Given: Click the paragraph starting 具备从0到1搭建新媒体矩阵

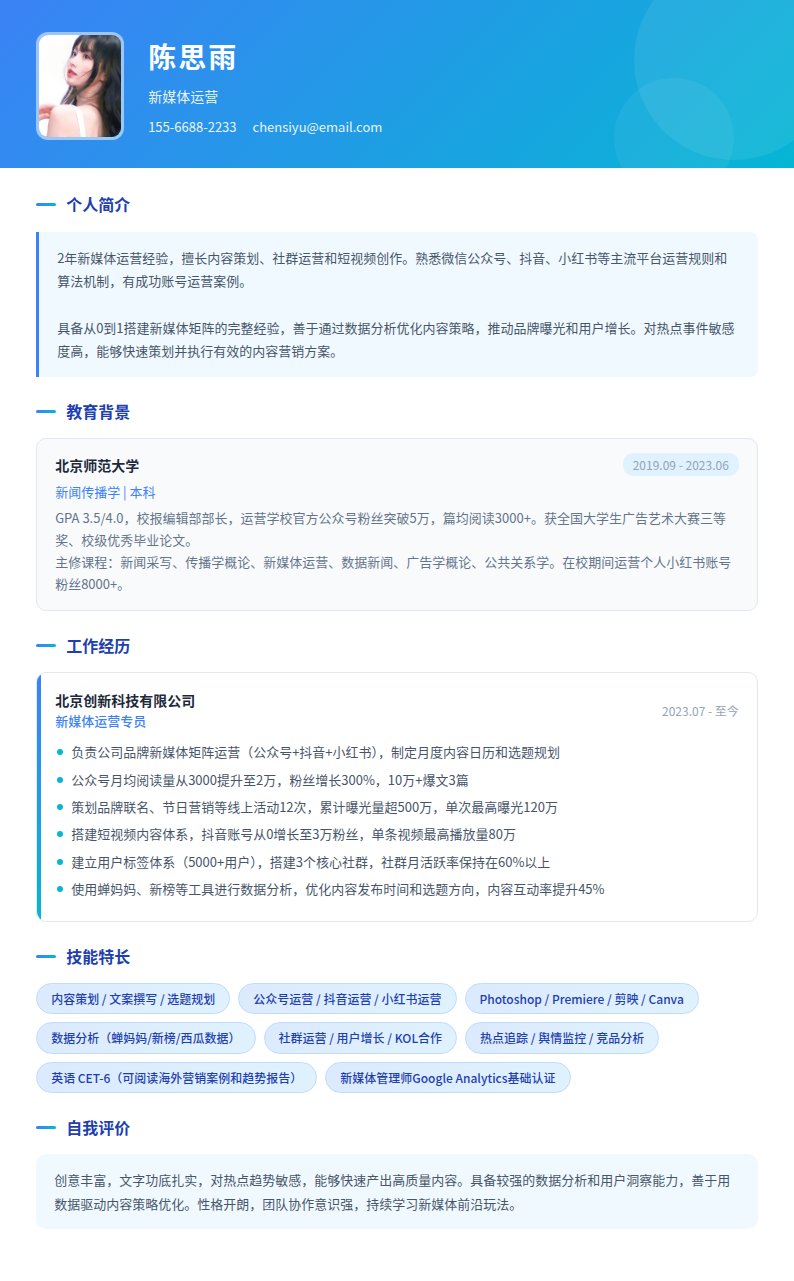Looking at the screenshot, I should tap(397, 340).
